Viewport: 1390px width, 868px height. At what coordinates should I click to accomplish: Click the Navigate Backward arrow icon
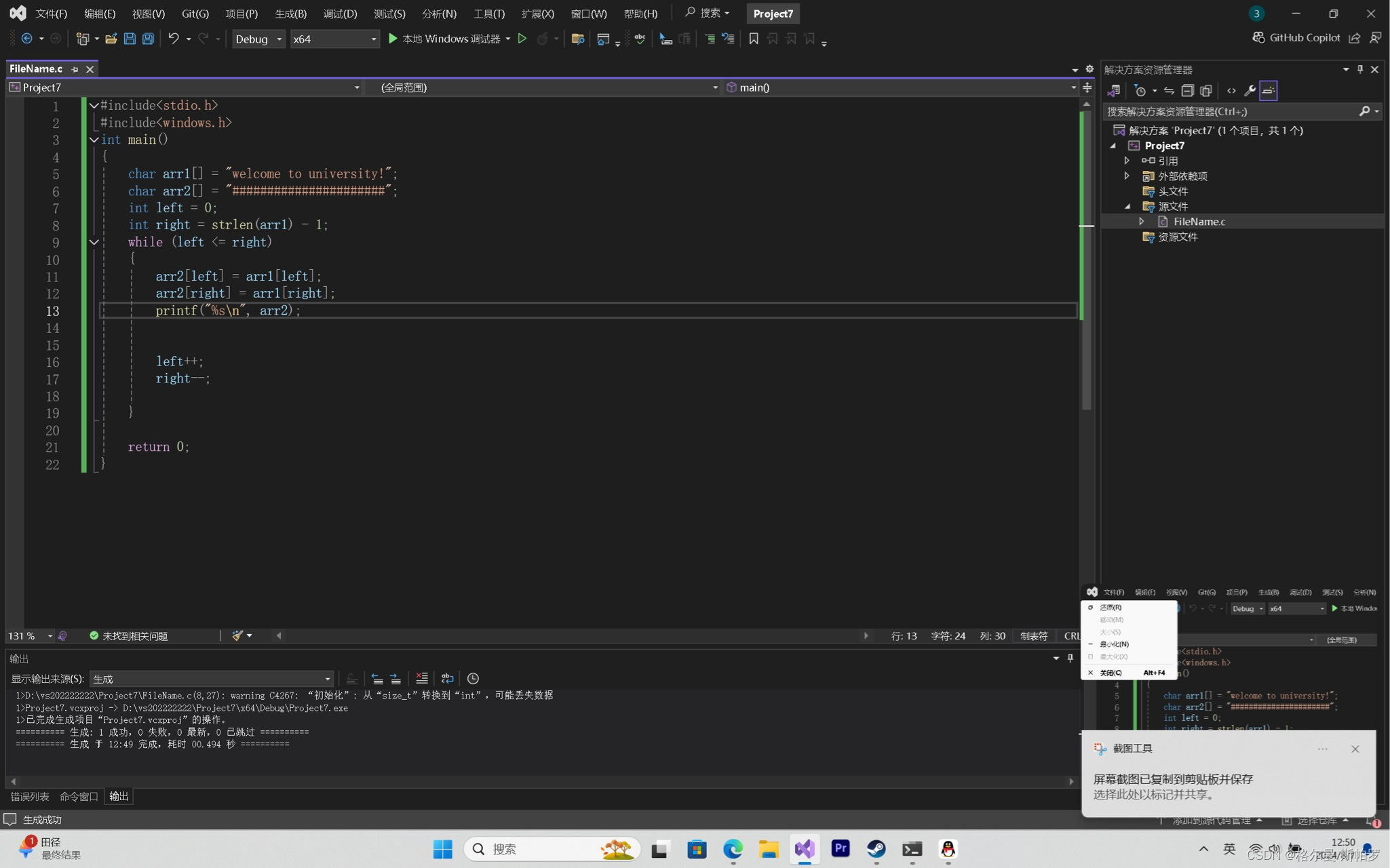(26, 39)
